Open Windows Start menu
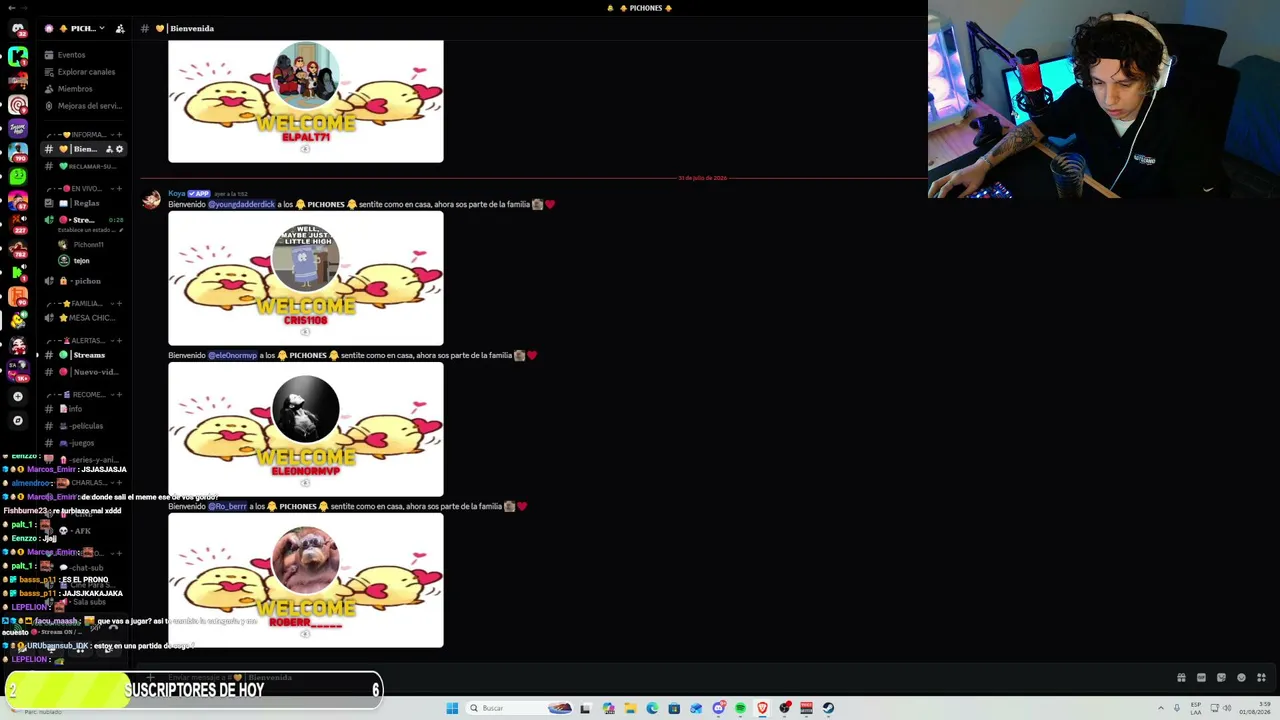The image size is (1280, 720). coord(452,708)
